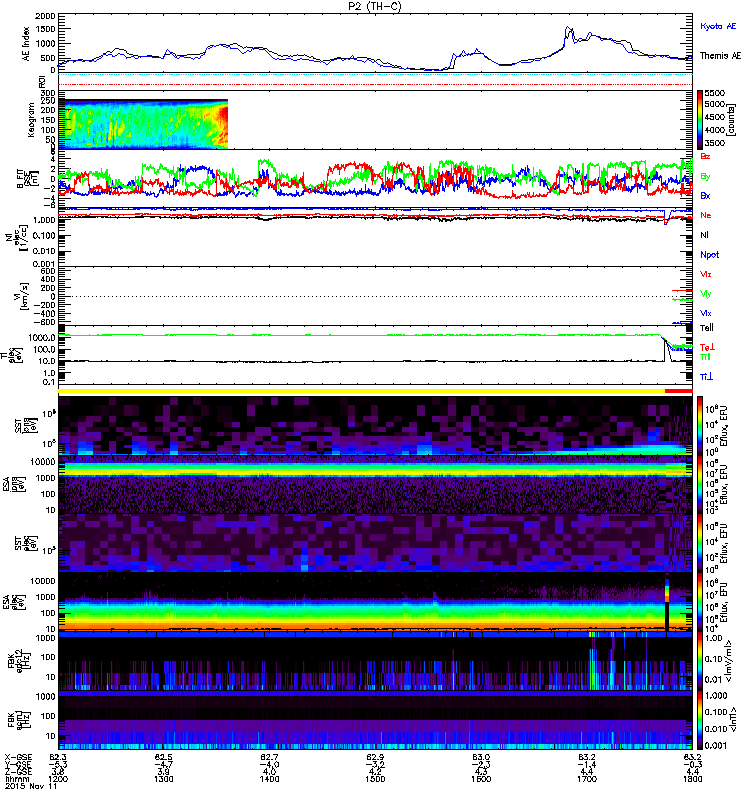Screen dimensions: 750x800
Task: Click the blue Npot legend label
Action: coord(710,255)
